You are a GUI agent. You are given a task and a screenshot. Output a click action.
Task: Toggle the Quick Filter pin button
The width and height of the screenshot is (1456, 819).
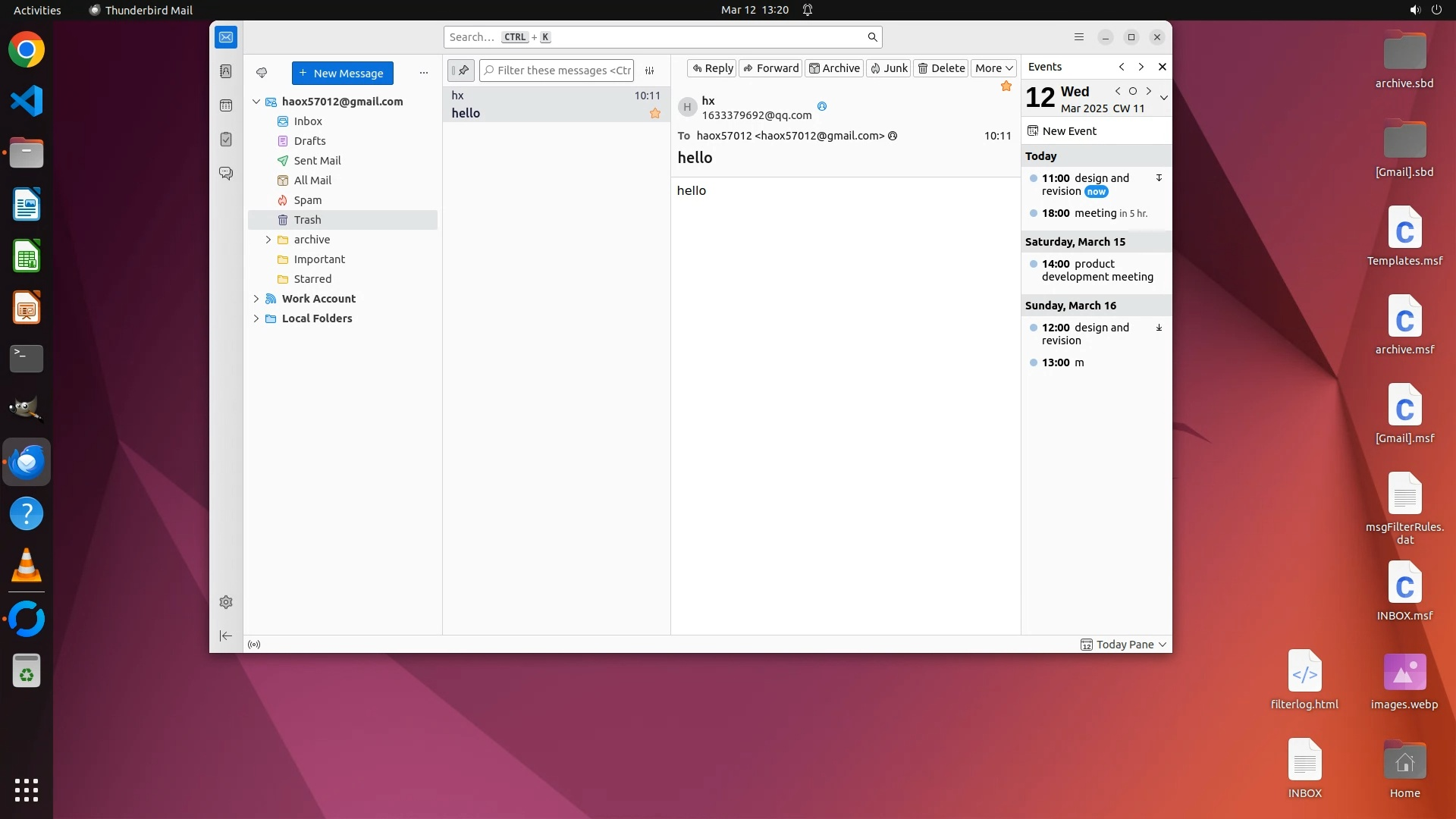click(x=461, y=71)
